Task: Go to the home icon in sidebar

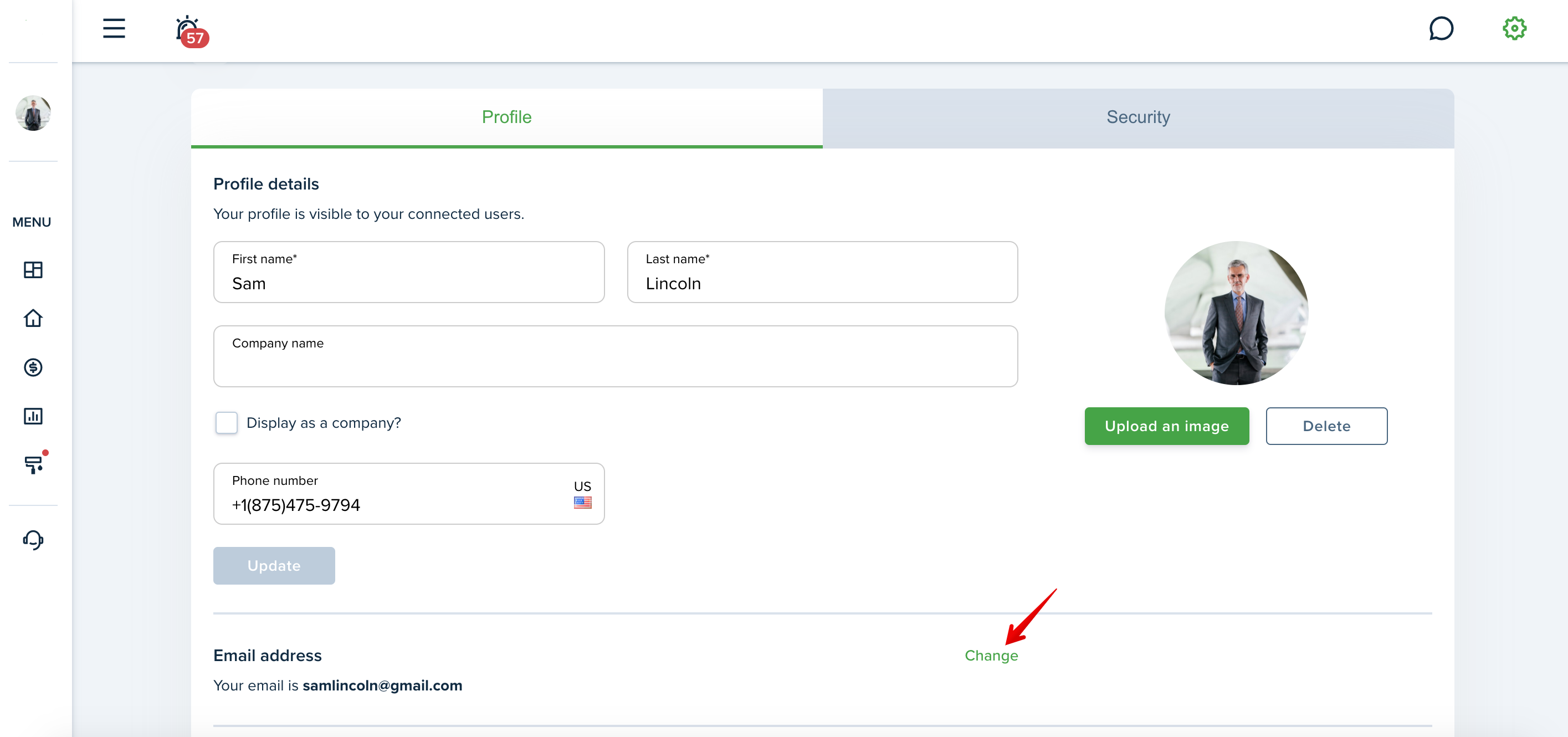Action: click(33, 318)
